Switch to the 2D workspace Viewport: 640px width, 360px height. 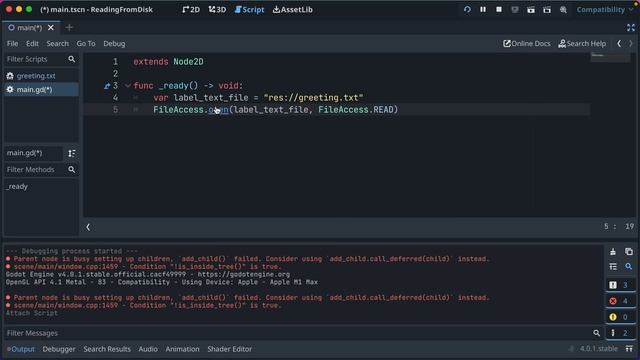[x=191, y=9]
